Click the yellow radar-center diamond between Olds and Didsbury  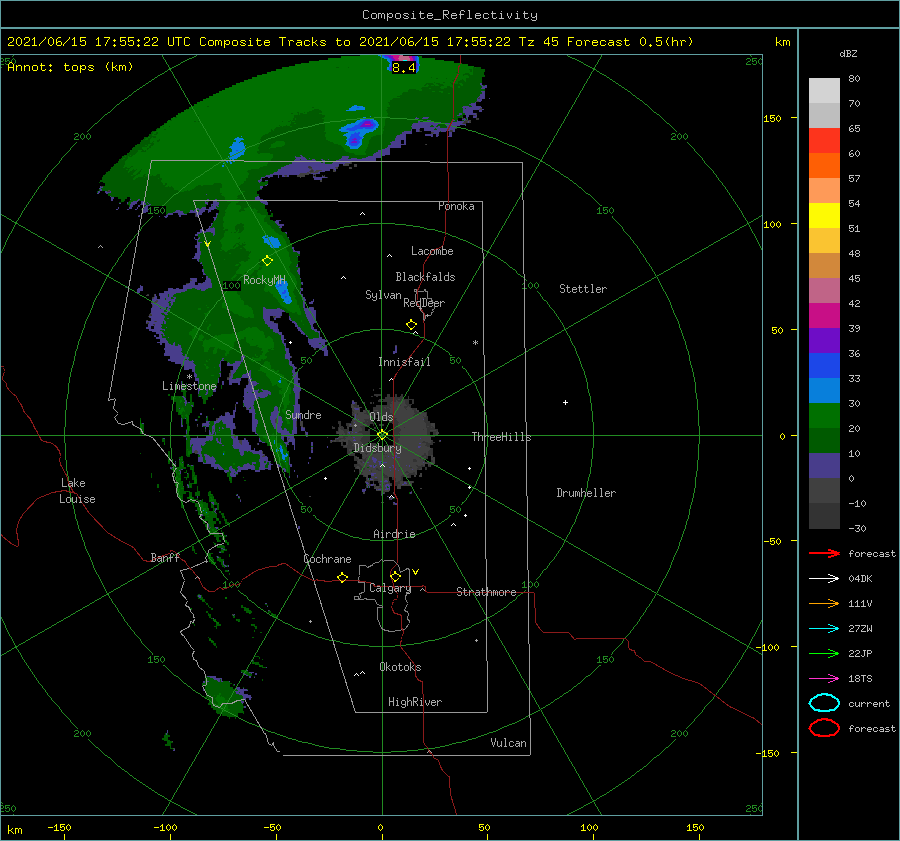click(382, 435)
